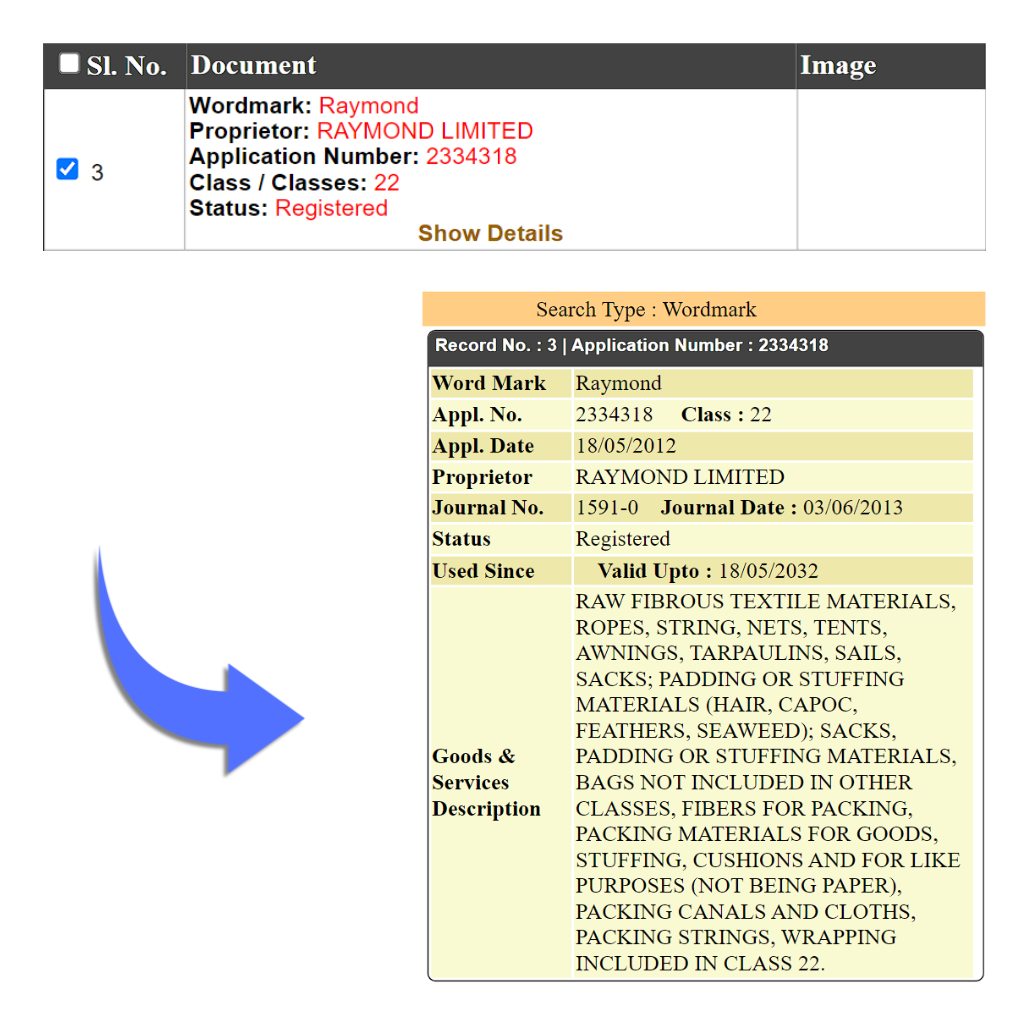Click the Search Type : Wordmark banner
Viewport: 1024px width, 1024px height.
click(x=703, y=310)
